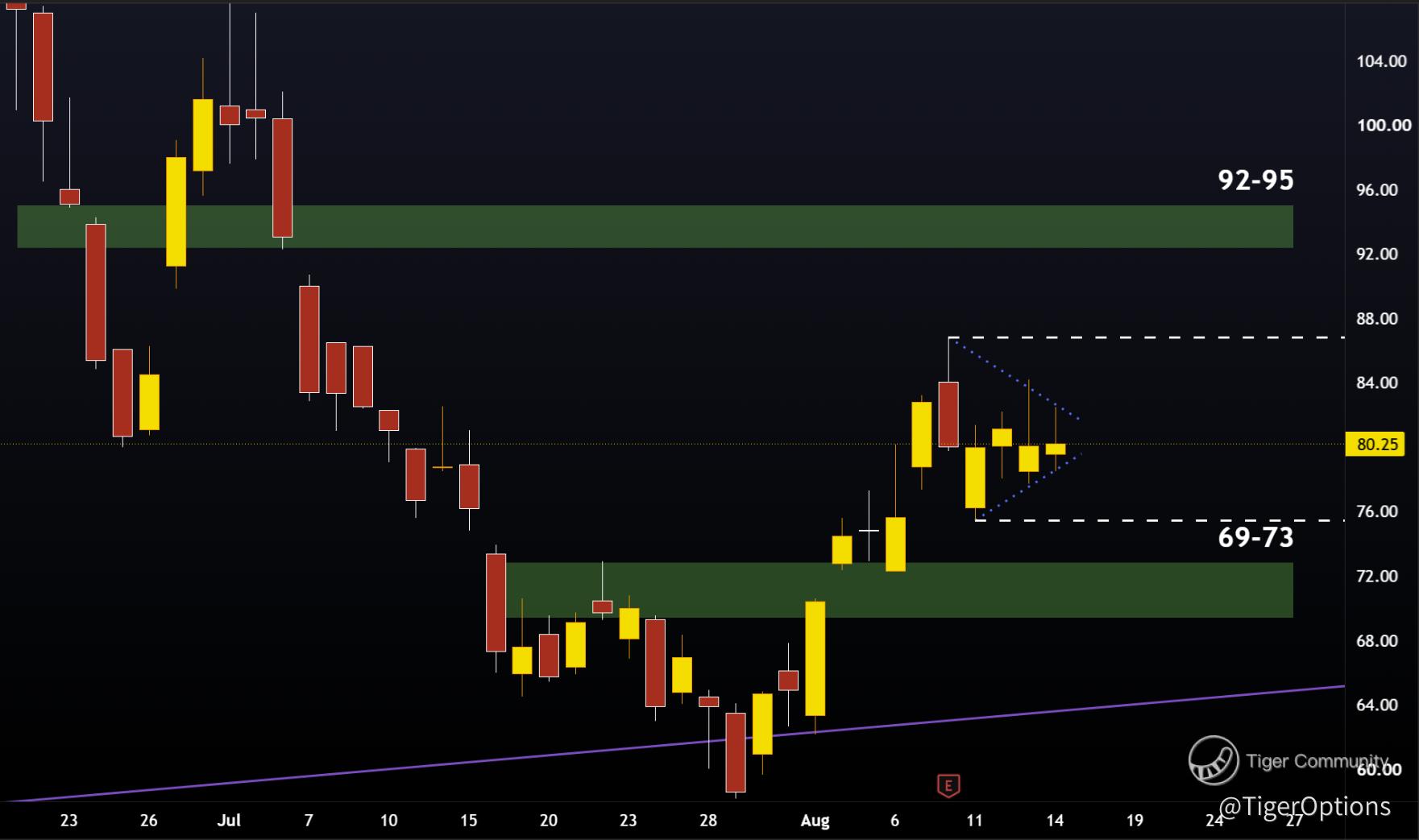Click the "28" date axis label
This screenshot has height=840, width=1419.
tap(707, 821)
